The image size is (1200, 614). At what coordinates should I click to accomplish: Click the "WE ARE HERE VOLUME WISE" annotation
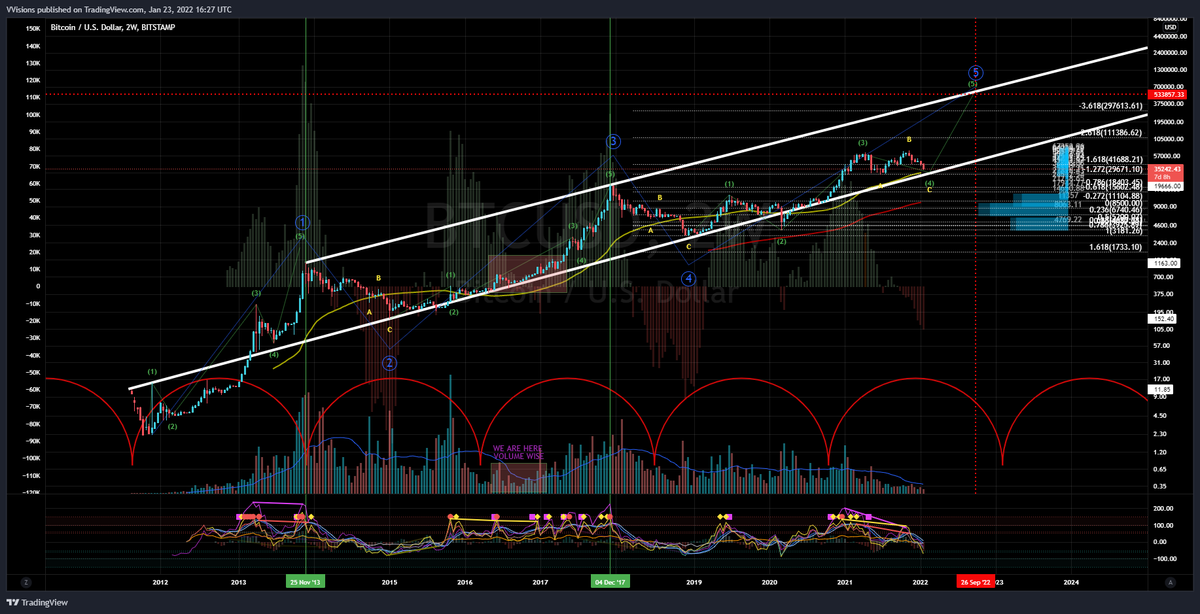(516, 450)
